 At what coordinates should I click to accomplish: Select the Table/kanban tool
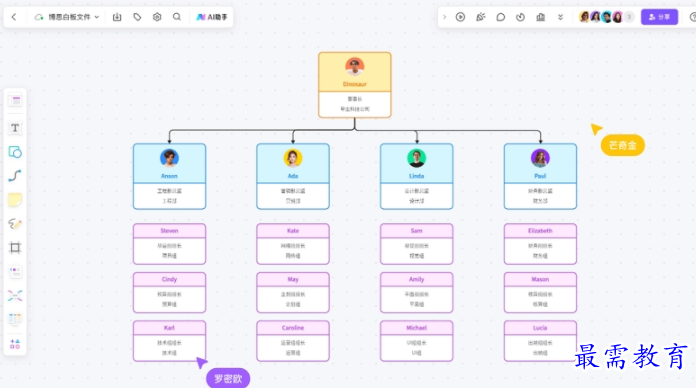coord(15,319)
